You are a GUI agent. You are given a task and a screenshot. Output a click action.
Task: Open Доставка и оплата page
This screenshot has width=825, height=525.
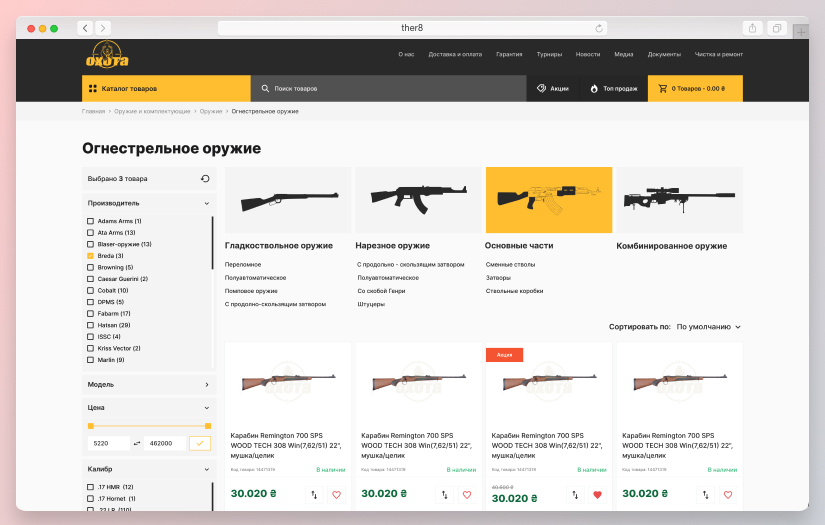[455, 54]
